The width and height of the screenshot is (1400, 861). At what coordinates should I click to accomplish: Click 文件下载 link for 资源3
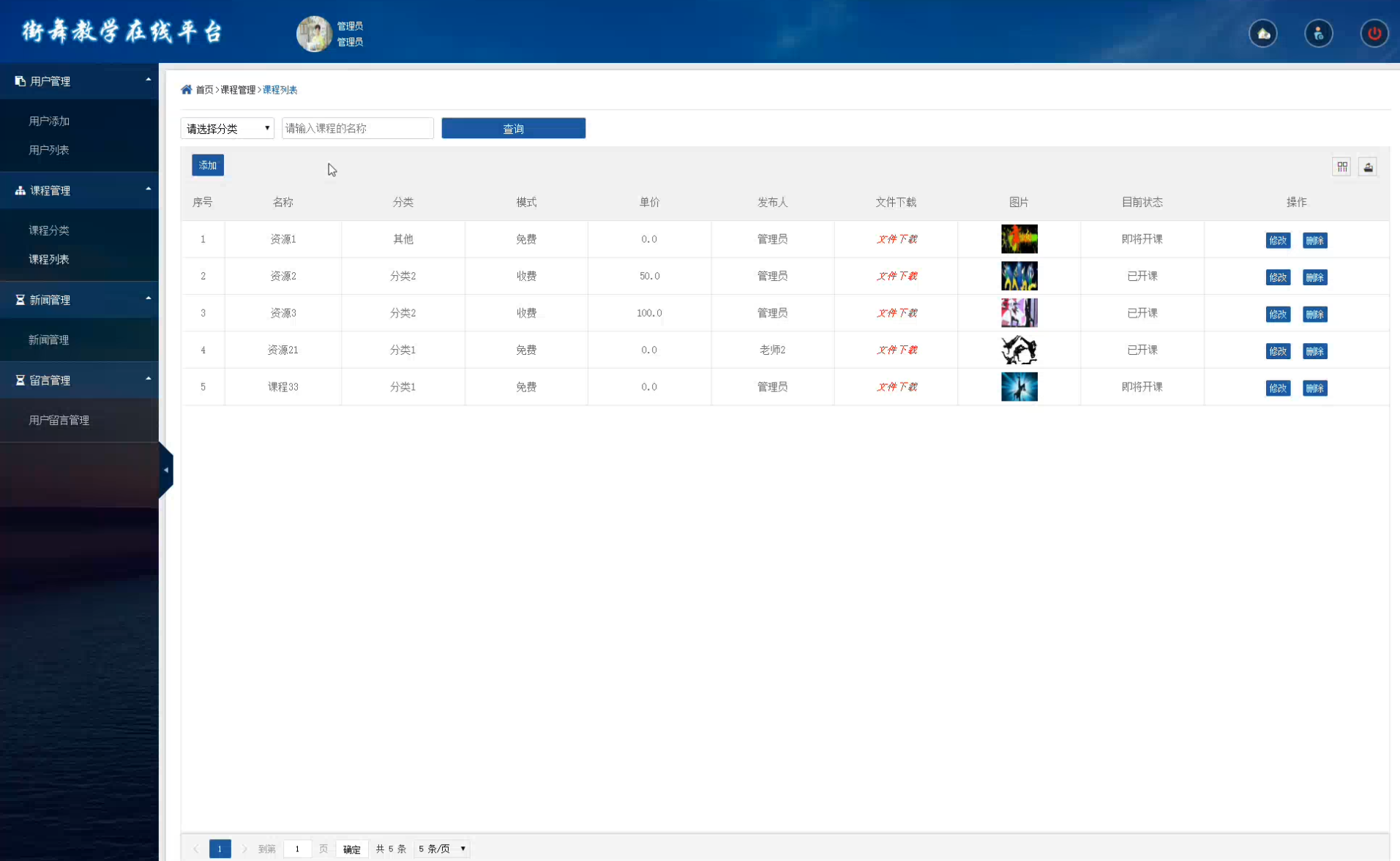coord(896,313)
